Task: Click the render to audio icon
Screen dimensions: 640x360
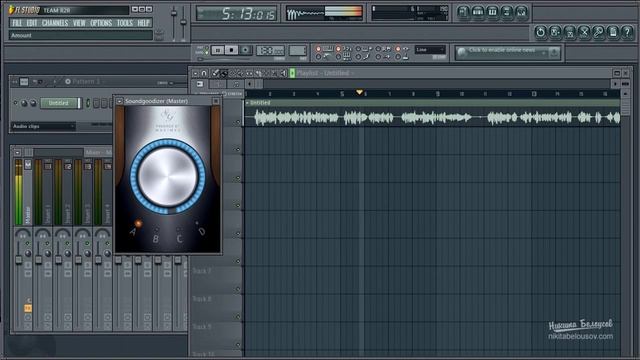Action: click(570, 32)
